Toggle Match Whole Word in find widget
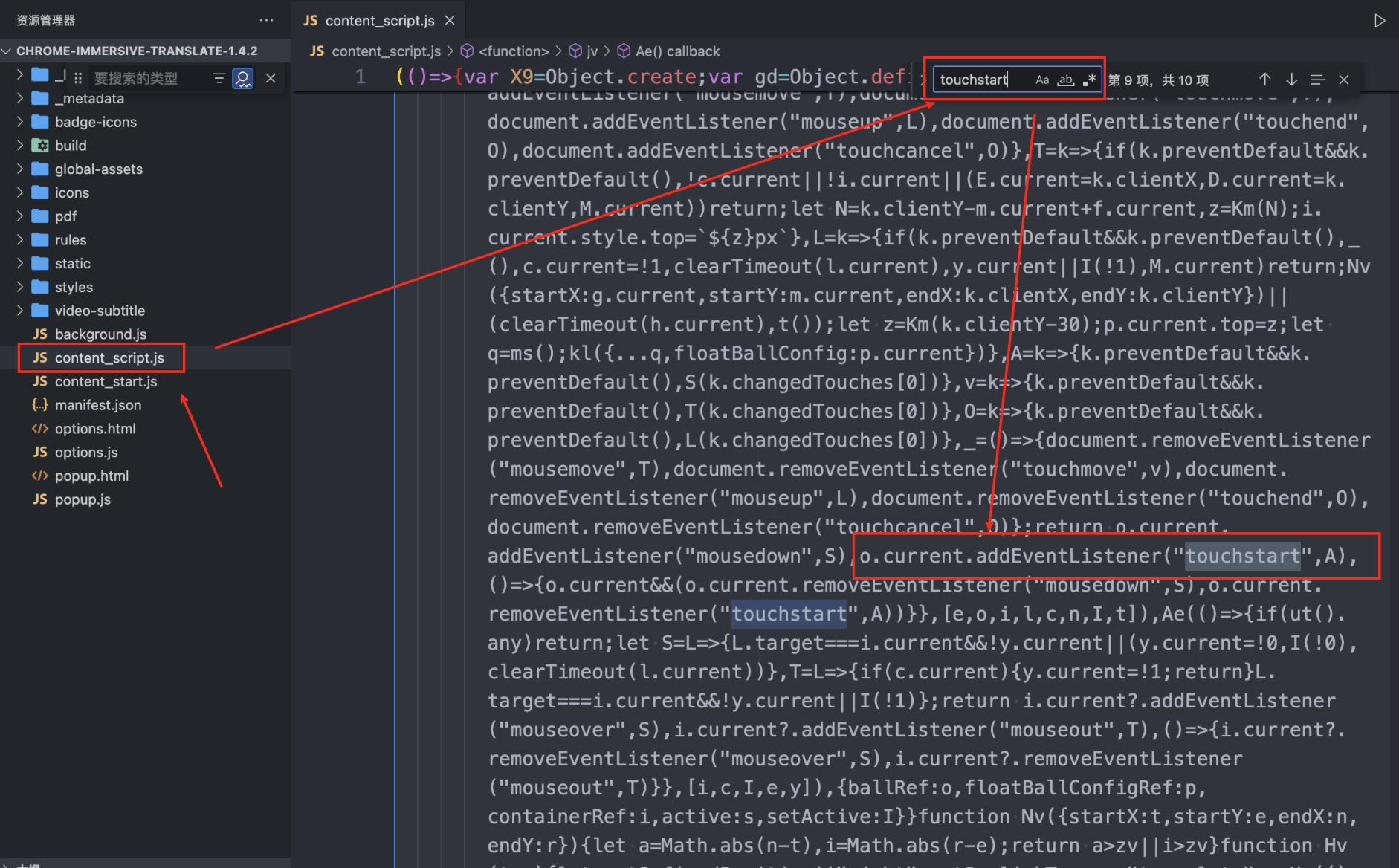This screenshot has width=1399, height=868. pyautogui.click(x=1066, y=80)
